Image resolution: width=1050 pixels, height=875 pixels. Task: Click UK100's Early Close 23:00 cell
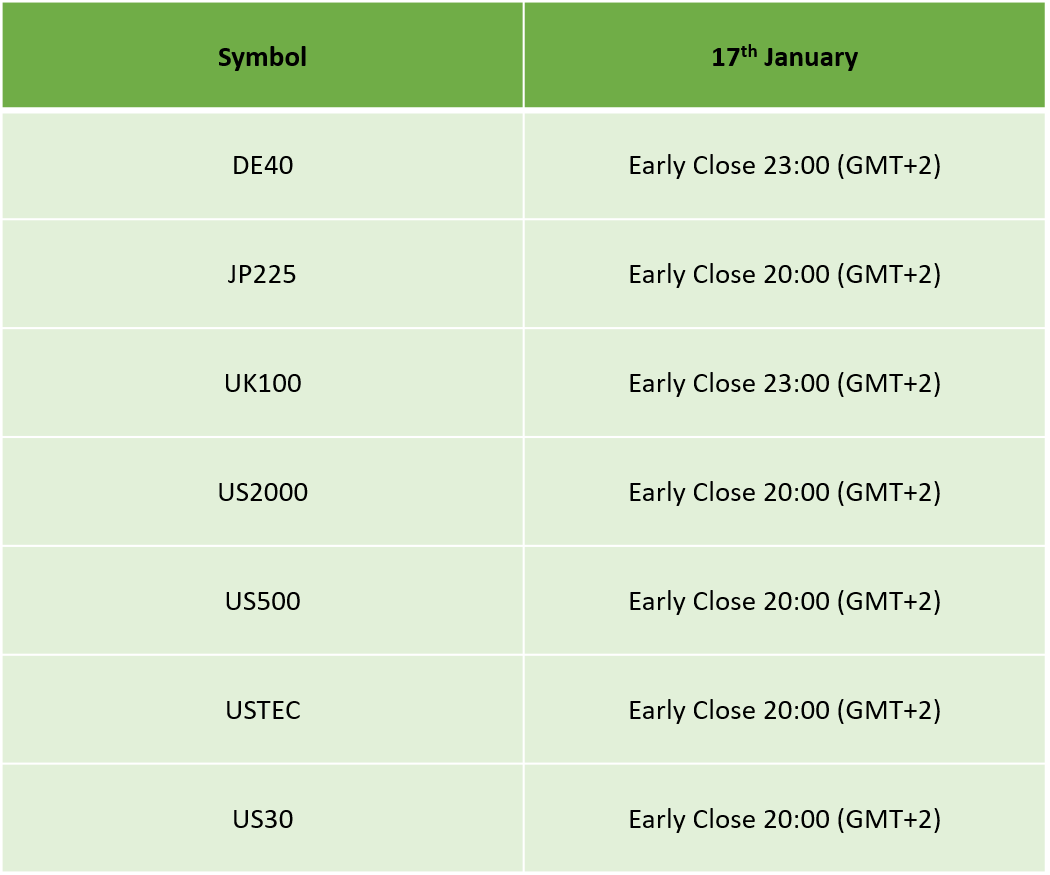(784, 383)
